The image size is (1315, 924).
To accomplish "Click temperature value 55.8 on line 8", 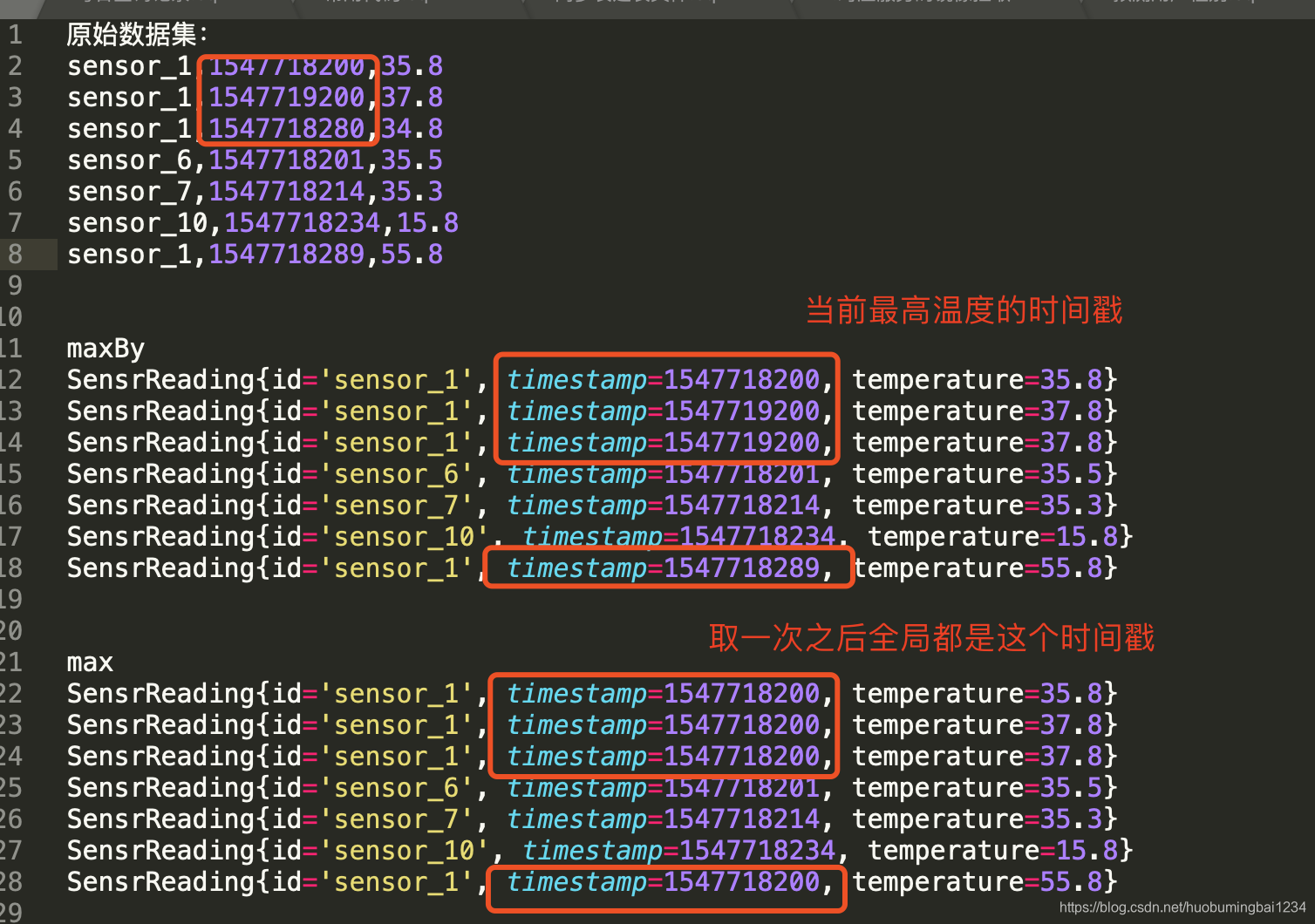I will click(x=410, y=254).
